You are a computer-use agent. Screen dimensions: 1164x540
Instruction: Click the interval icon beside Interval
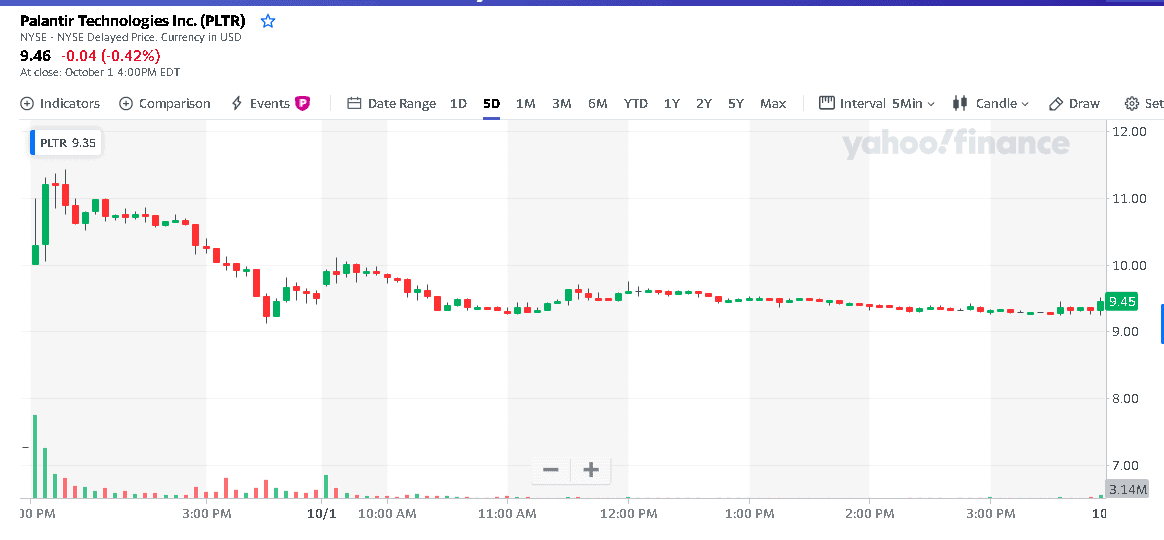point(826,103)
